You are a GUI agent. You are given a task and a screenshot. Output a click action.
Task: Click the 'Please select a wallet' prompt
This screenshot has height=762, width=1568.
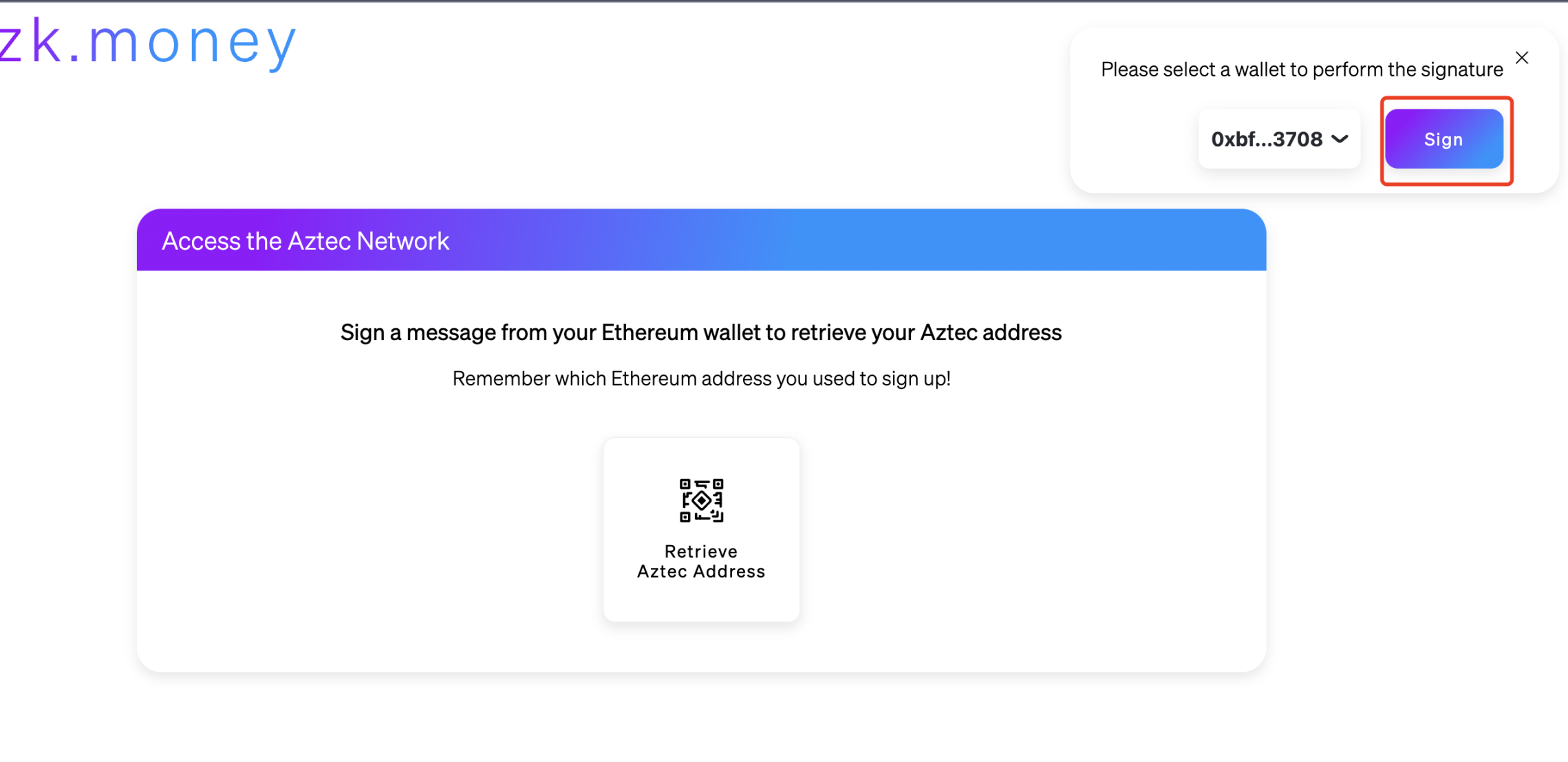[x=1301, y=70]
